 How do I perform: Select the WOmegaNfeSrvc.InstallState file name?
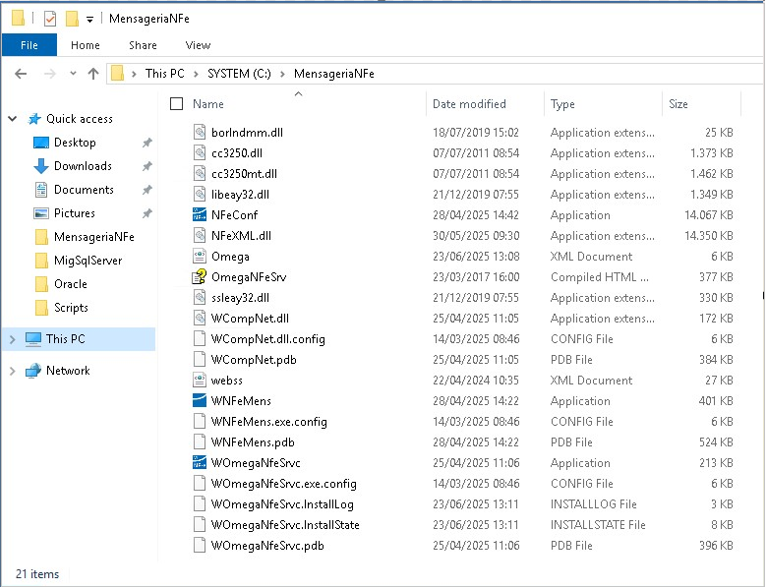click(285, 525)
